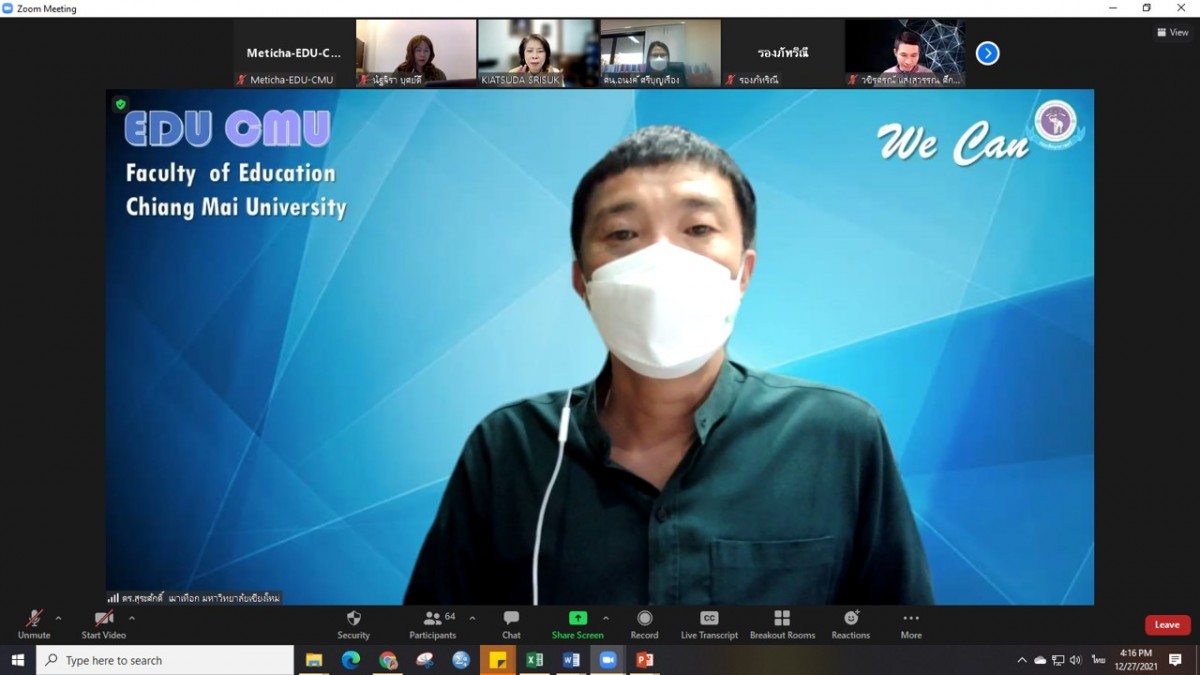Click the green Share Screen button
Image resolution: width=1200 pixels, height=675 pixels.
578,624
